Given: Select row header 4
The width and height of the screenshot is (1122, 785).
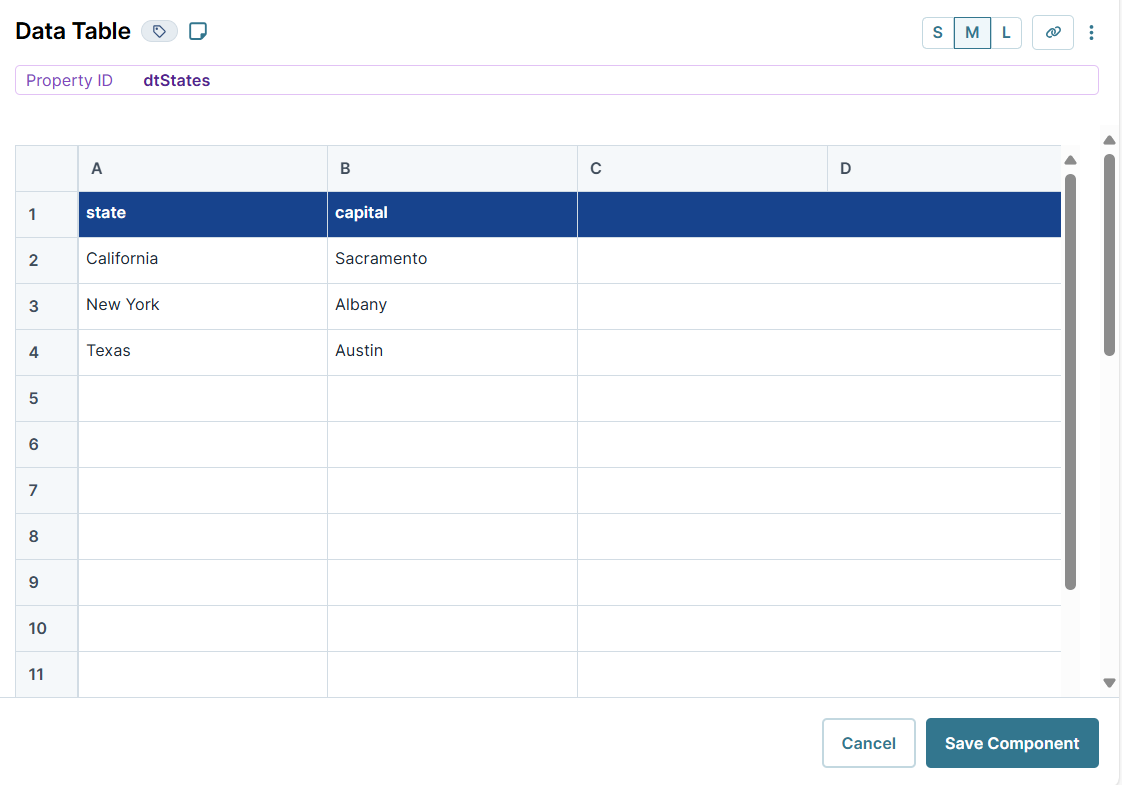Looking at the screenshot, I should (x=47, y=352).
